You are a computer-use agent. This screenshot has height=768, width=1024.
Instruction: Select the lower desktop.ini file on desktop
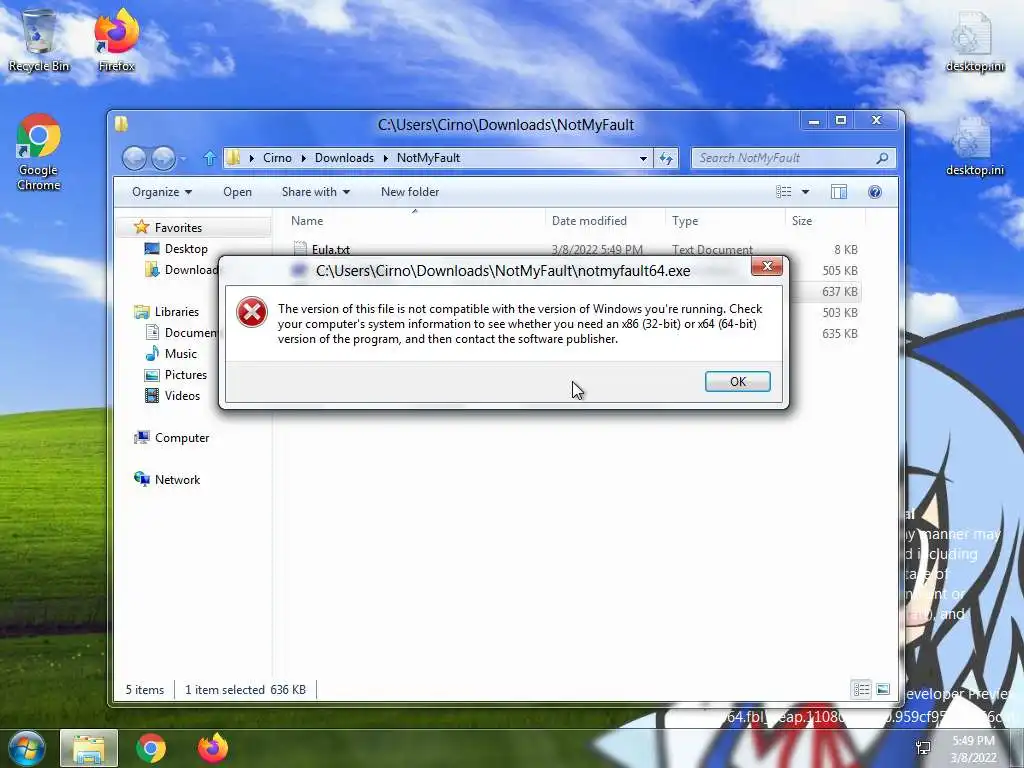tap(974, 147)
